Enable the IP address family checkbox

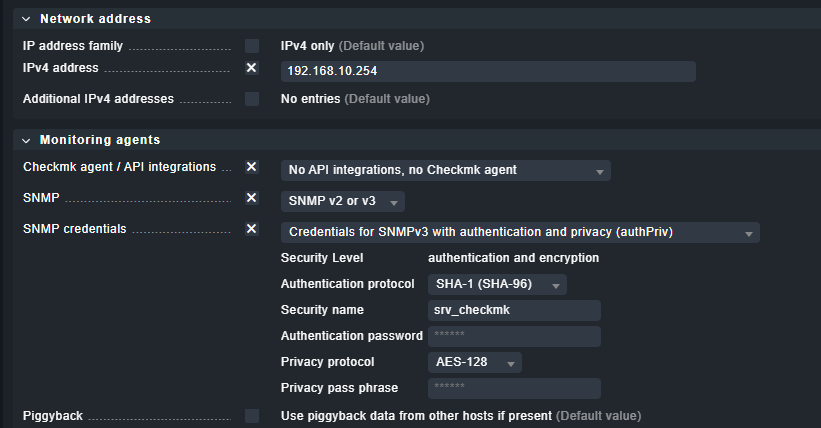click(x=252, y=46)
